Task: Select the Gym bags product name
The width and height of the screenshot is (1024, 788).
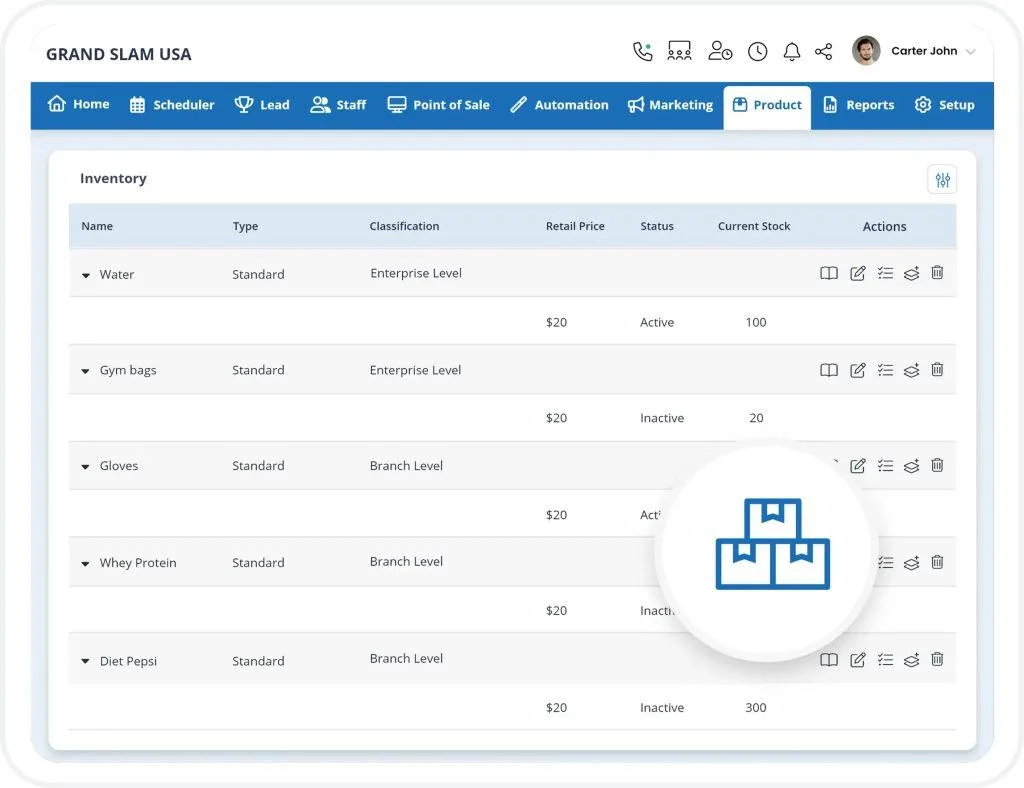Action: click(128, 370)
